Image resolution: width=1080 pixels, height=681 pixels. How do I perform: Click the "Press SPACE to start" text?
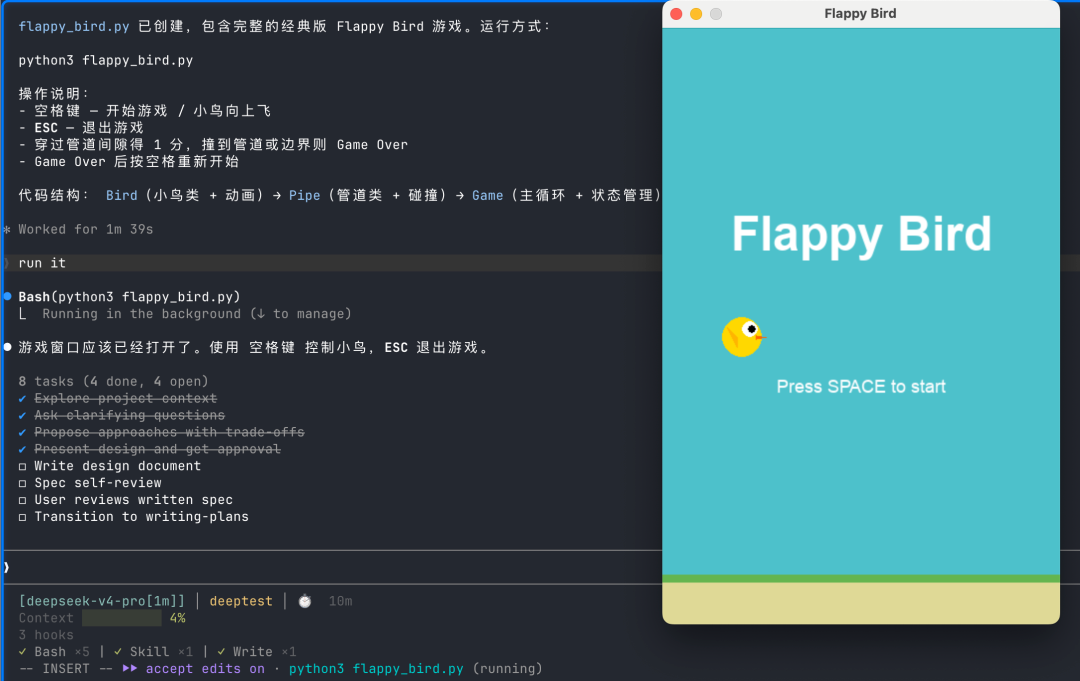tap(861, 386)
